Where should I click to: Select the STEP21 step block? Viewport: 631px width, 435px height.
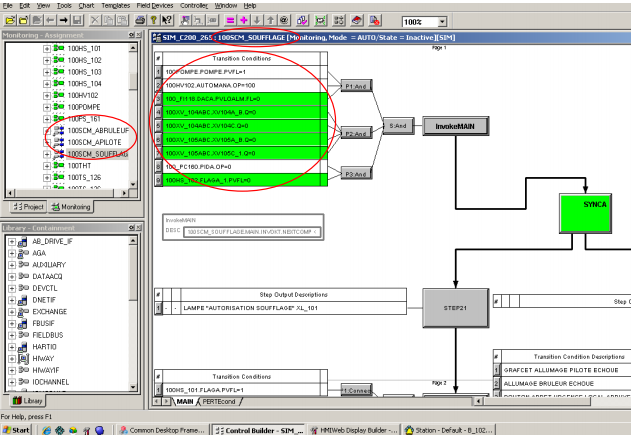(x=456, y=308)
